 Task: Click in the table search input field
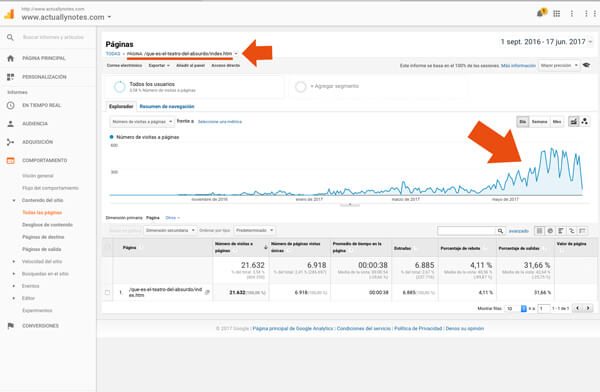point(467,231)
